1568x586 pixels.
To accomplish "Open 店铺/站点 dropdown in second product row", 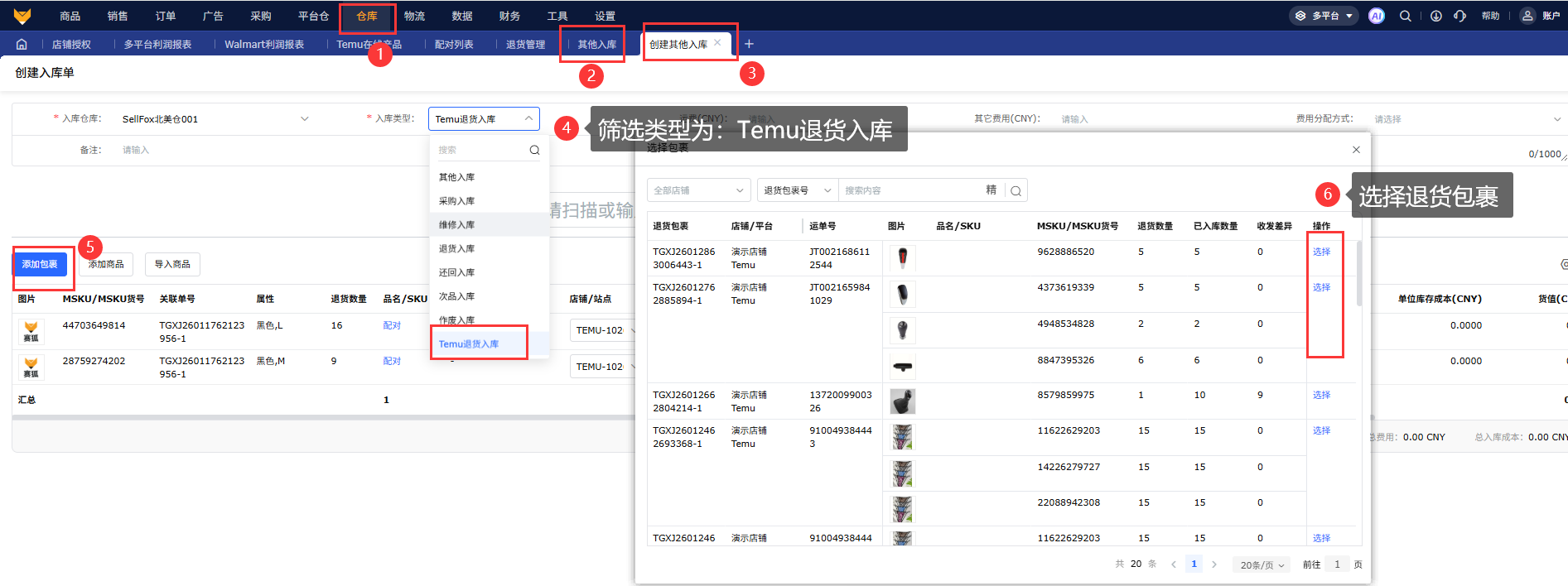I will (604, 367).
